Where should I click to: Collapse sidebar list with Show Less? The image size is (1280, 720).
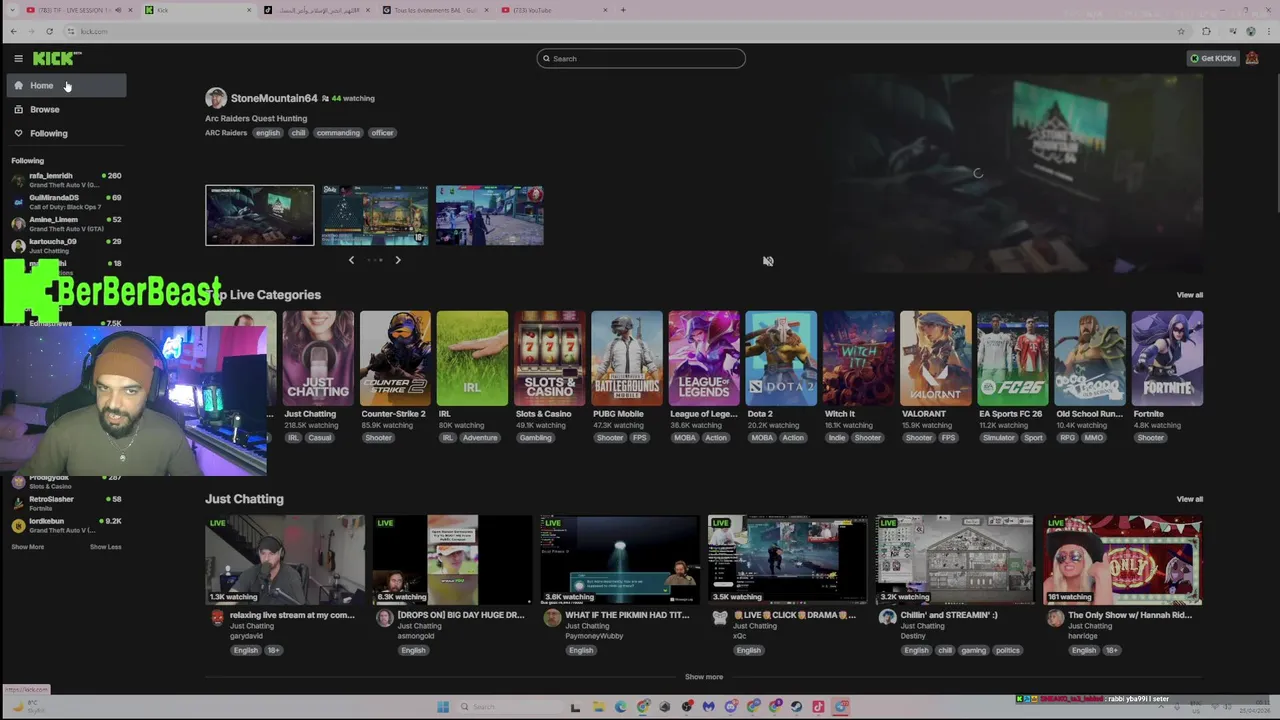pos(105,547)
